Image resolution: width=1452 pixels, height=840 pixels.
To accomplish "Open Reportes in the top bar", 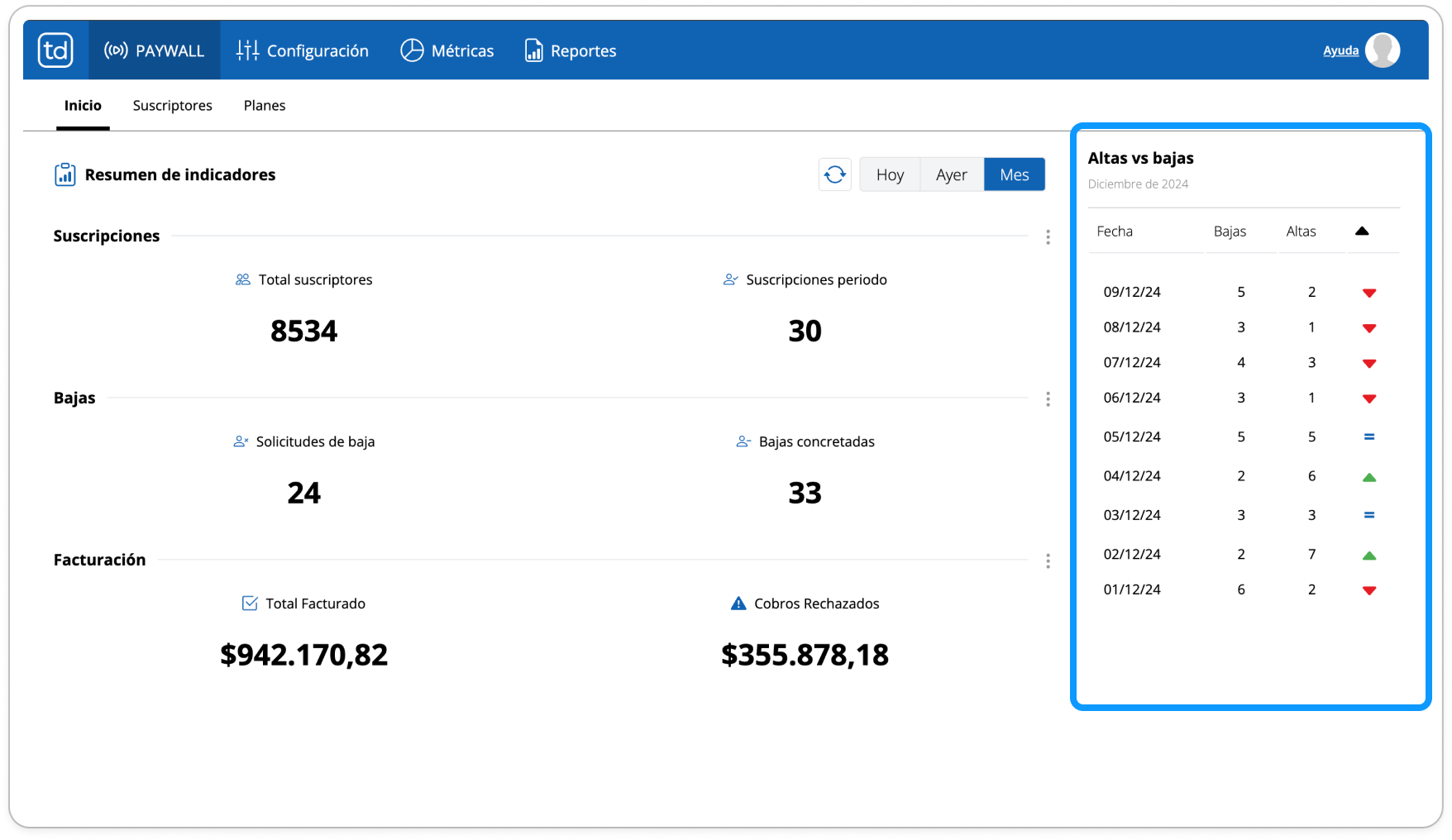I will point(571,50).
